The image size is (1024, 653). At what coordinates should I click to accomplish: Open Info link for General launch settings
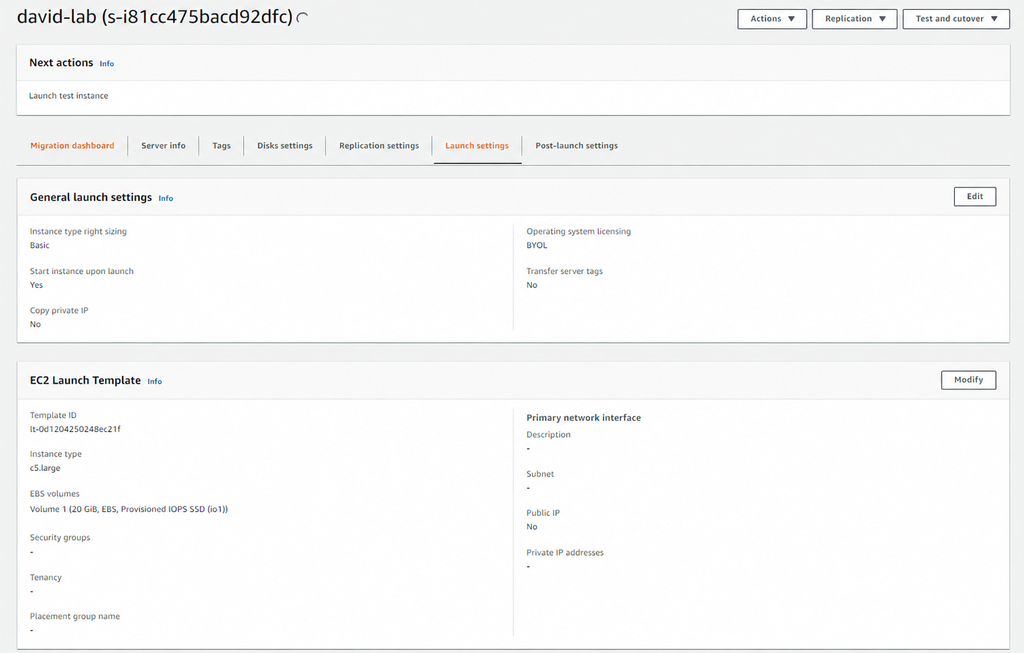(166, 199)
